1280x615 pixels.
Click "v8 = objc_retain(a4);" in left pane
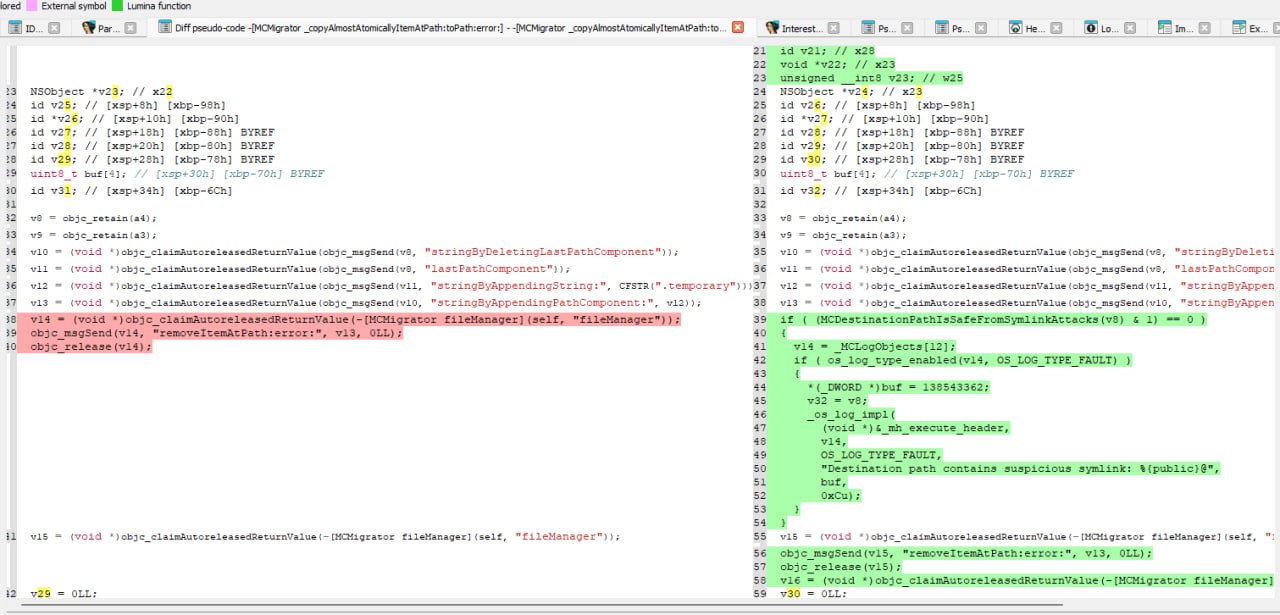click(94, 218)
